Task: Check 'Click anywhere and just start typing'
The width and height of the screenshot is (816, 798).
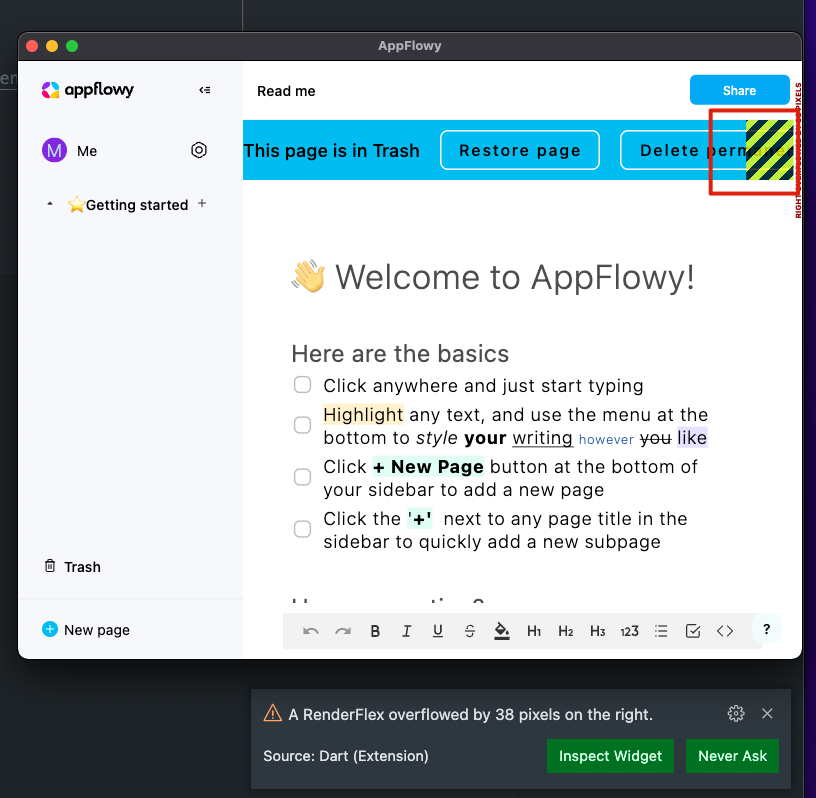Action: [x=302, y=385]
